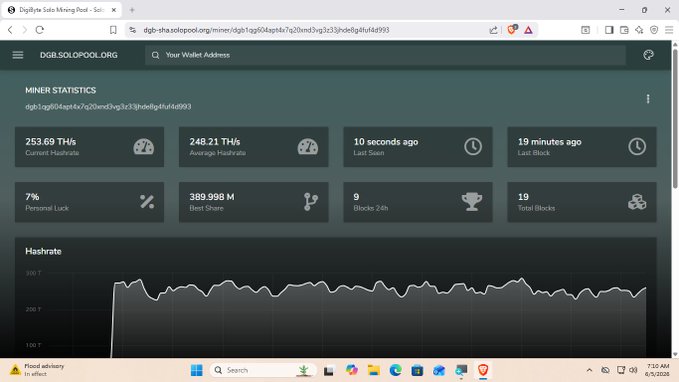Open a new browser tab

point(132,10)
